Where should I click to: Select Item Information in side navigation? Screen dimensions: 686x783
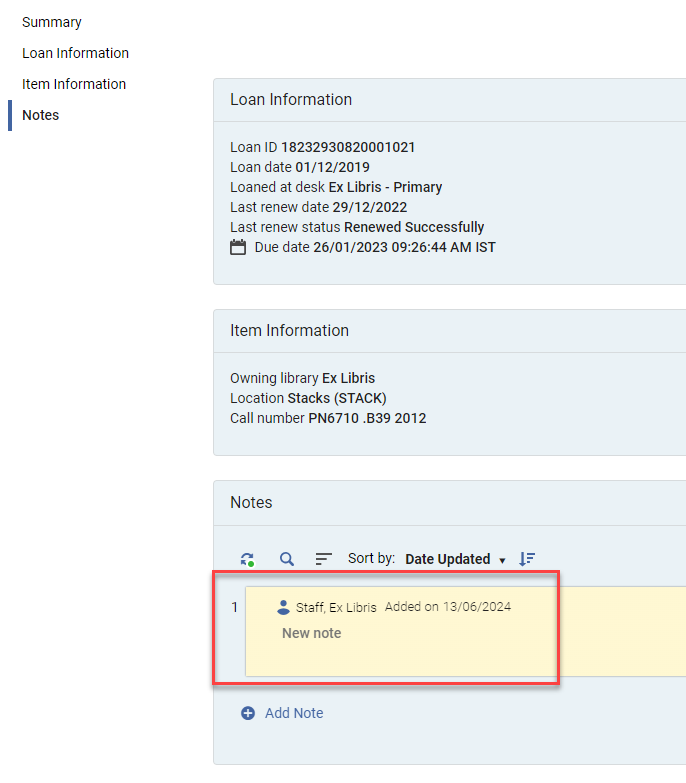pyautogui.click(x=74, y=84)
